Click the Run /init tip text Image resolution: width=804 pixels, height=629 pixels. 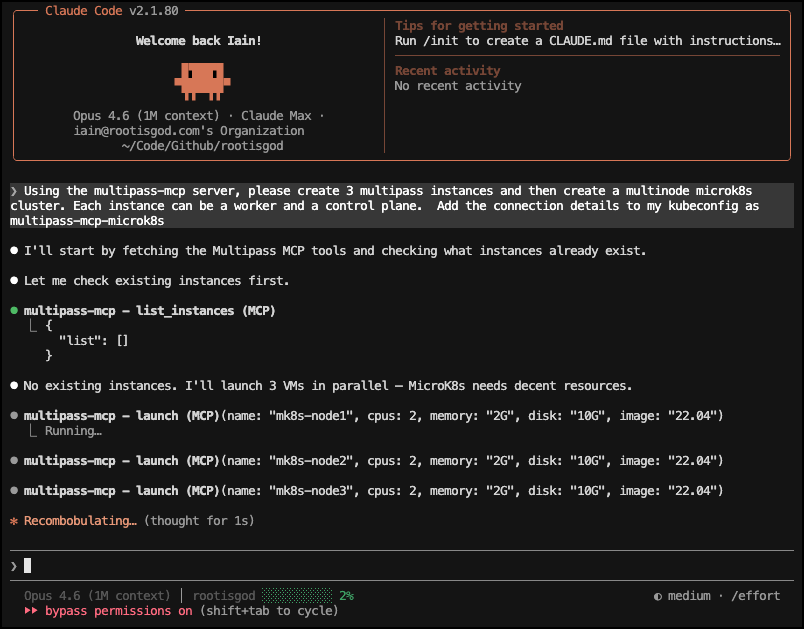point(587,41)
